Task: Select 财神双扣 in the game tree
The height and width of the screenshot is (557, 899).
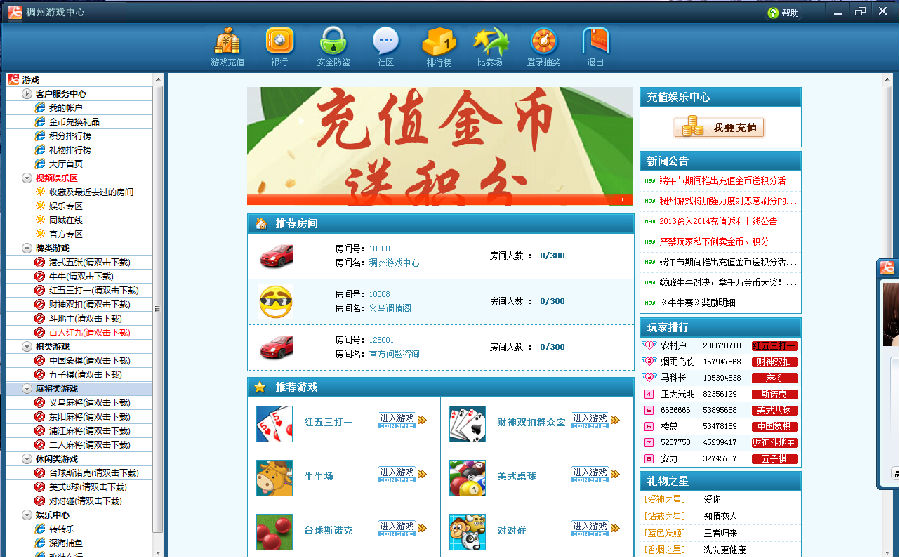Action: [x=89, y=304]
